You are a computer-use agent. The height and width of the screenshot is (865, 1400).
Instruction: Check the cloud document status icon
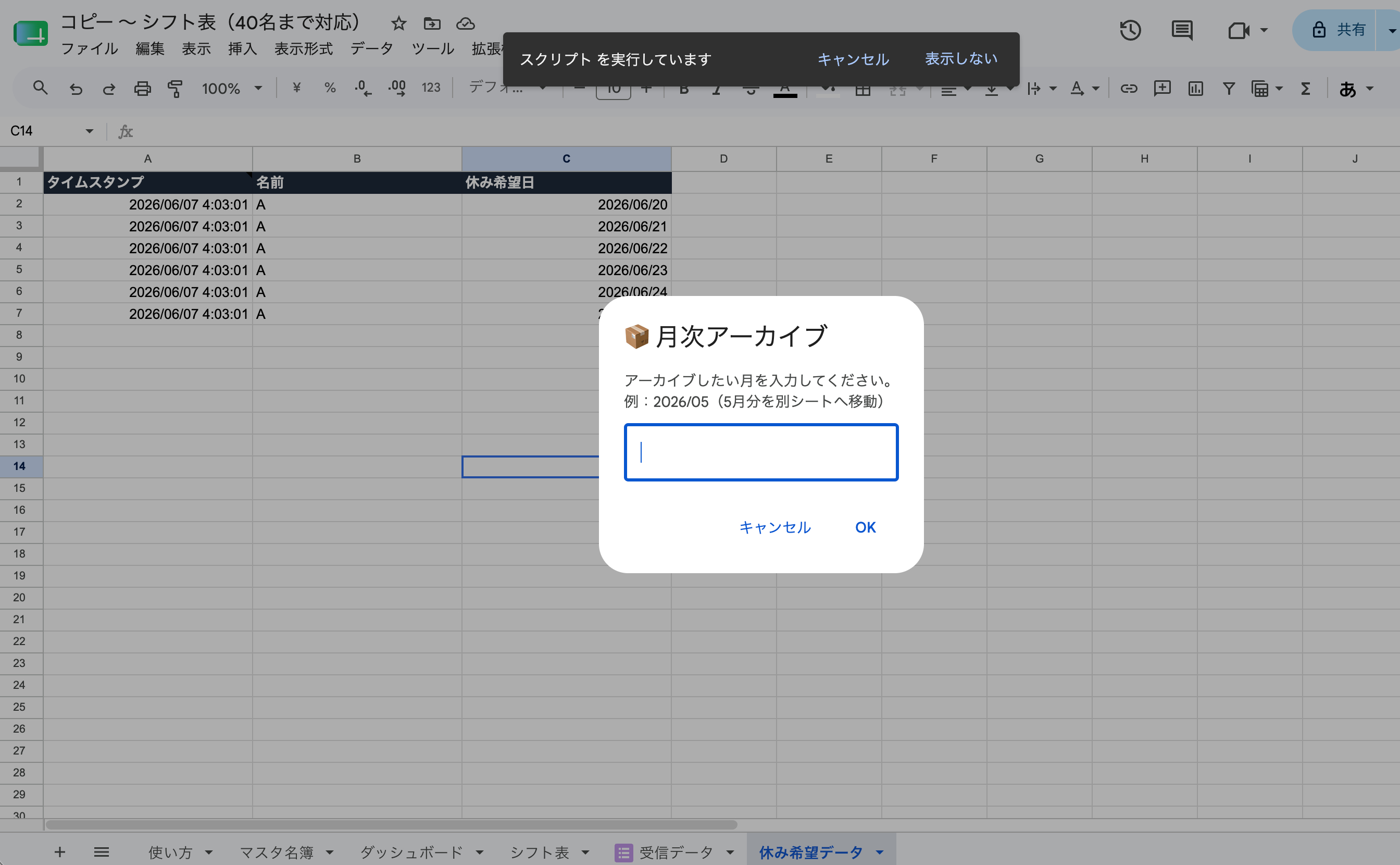(x=465, y=23)
